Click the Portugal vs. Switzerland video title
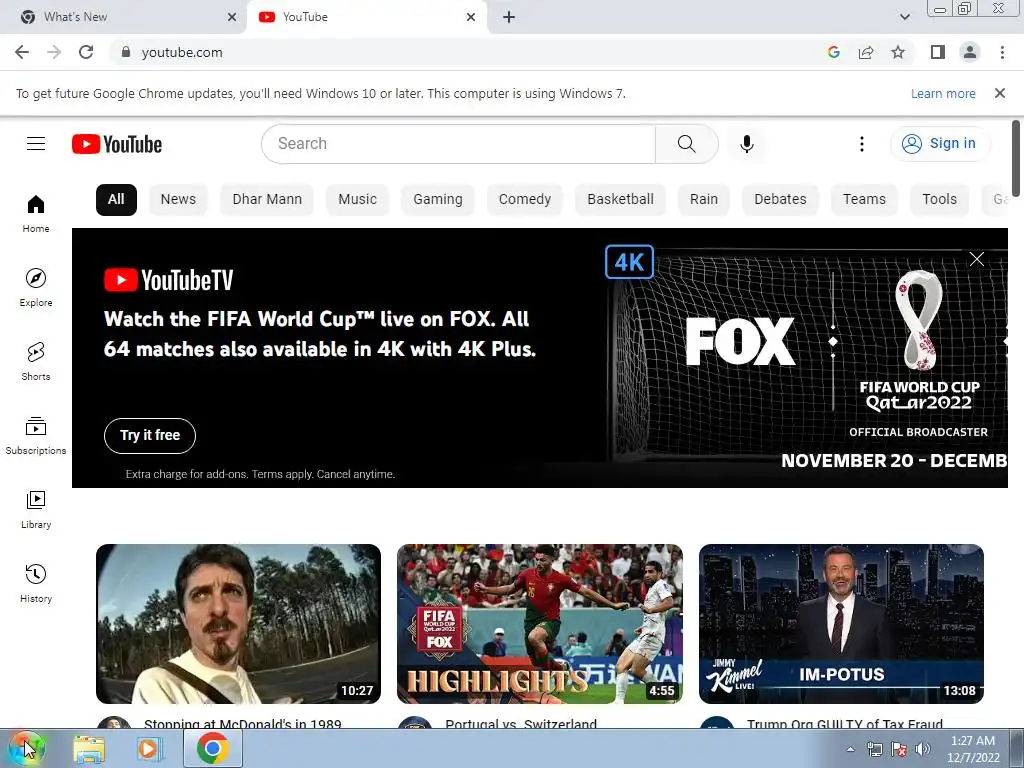 point(521,723)
